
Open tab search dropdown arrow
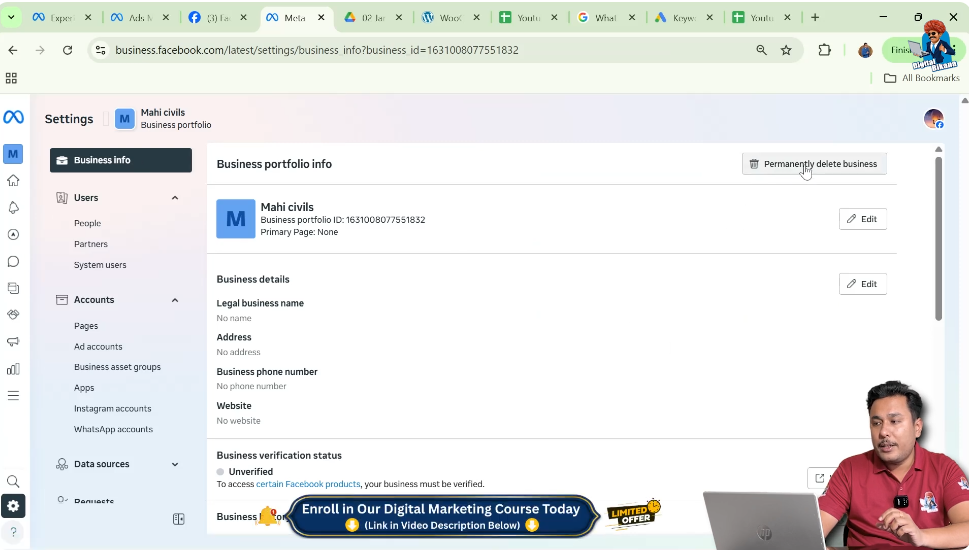(x=11, y=17)
